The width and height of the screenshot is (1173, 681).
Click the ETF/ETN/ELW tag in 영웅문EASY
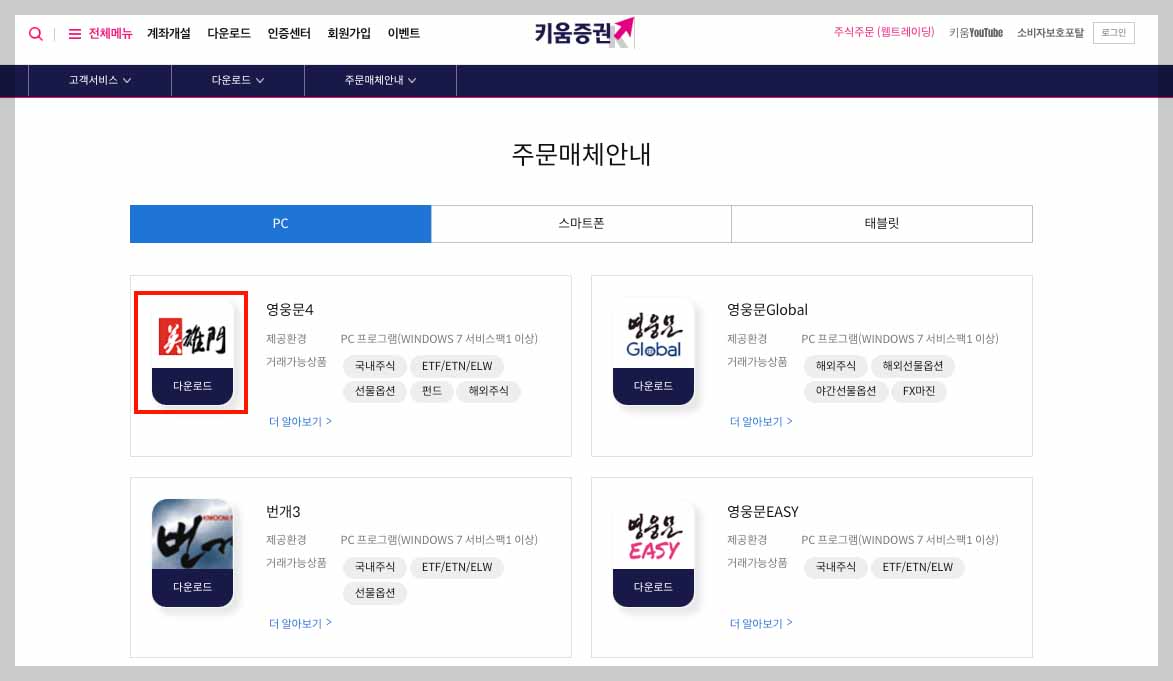click(917, 567)
